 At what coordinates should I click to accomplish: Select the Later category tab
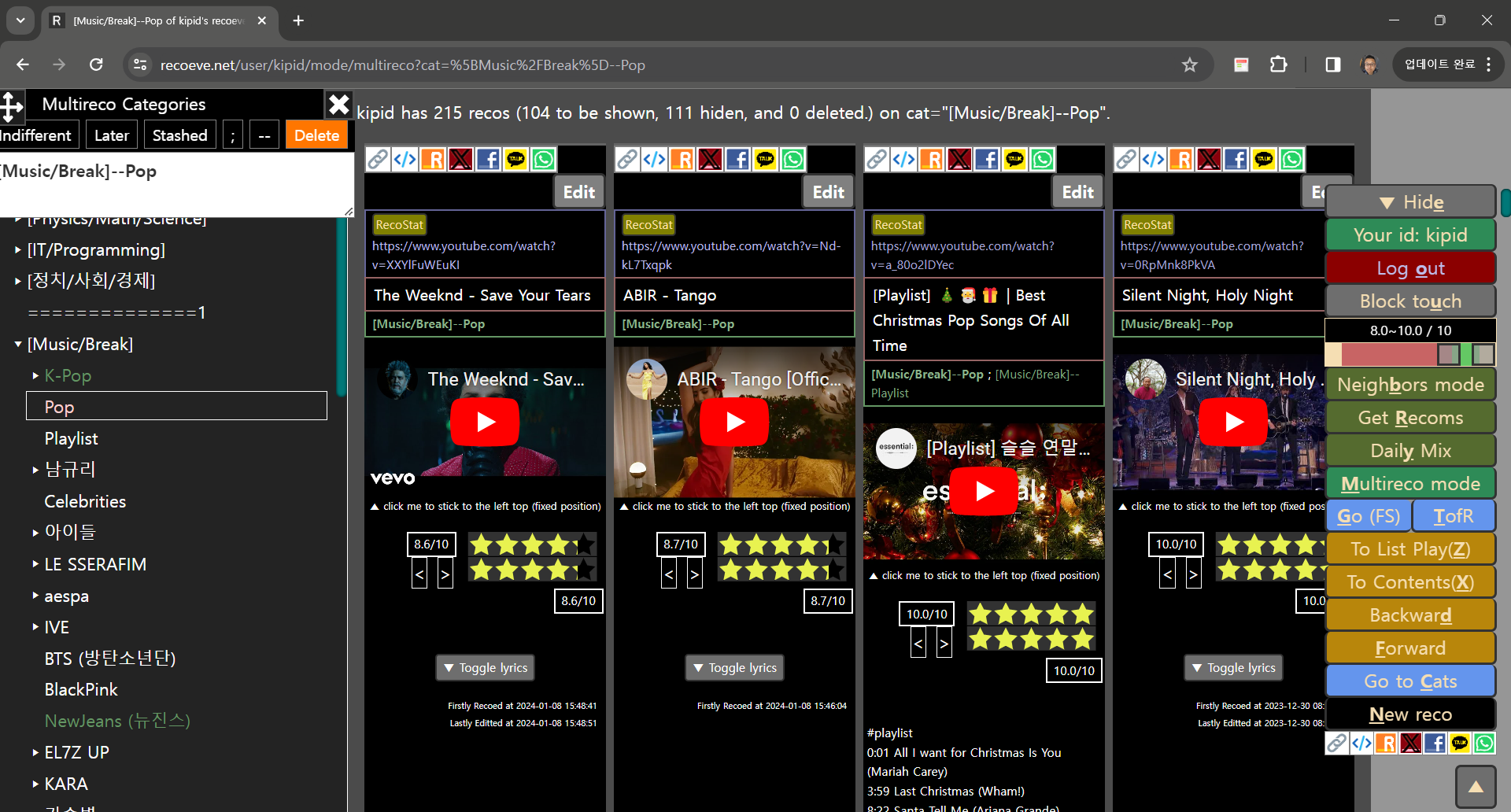(112, 135)
